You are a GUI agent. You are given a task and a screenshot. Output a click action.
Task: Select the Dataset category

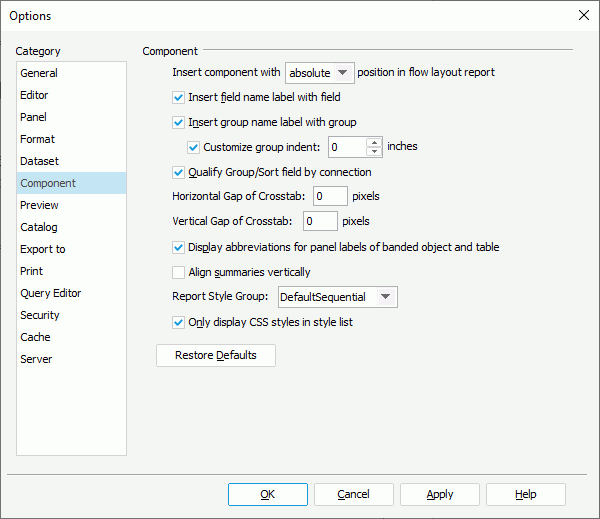coord(71,161)
